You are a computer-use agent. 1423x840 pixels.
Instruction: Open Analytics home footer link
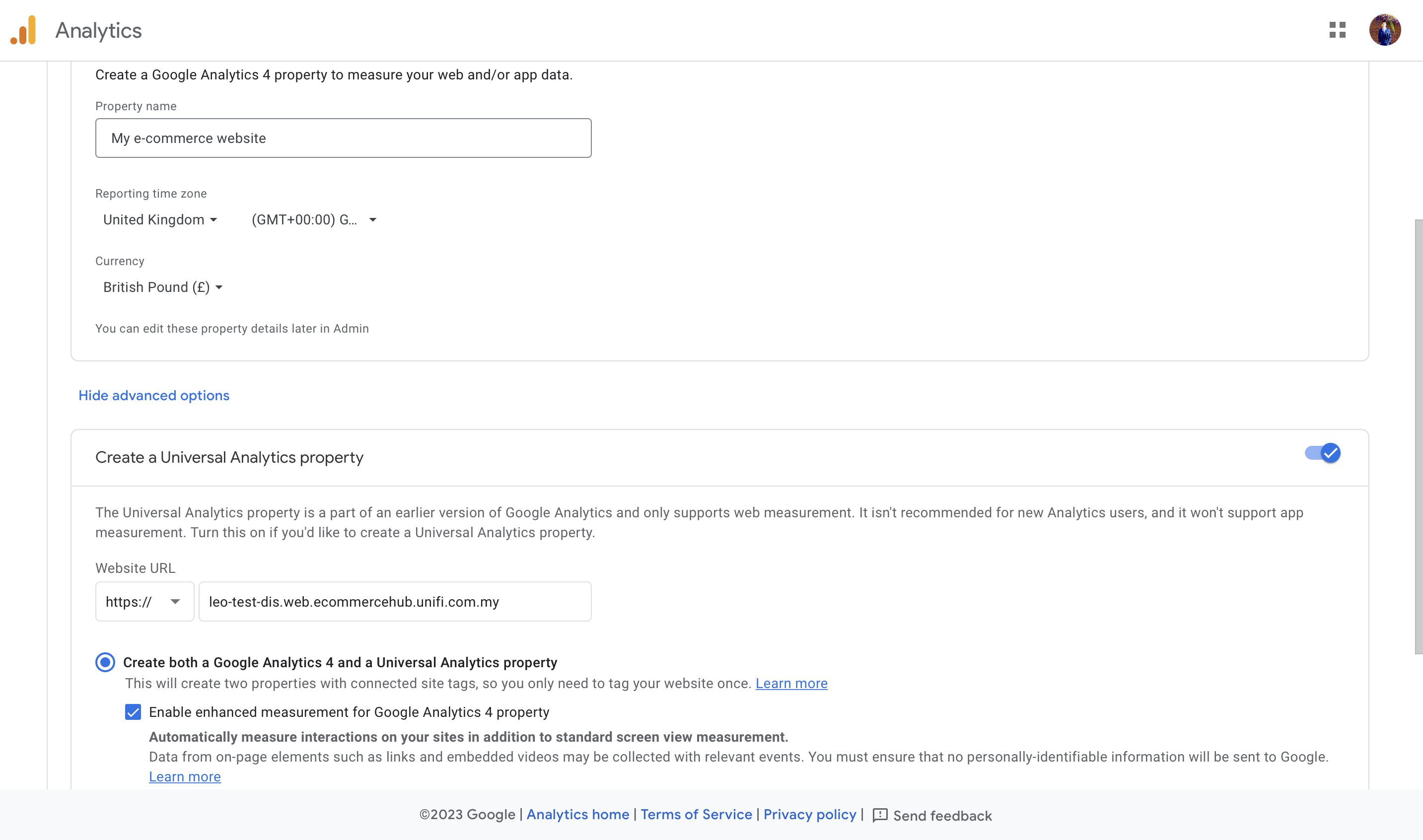tap(577, 815)
